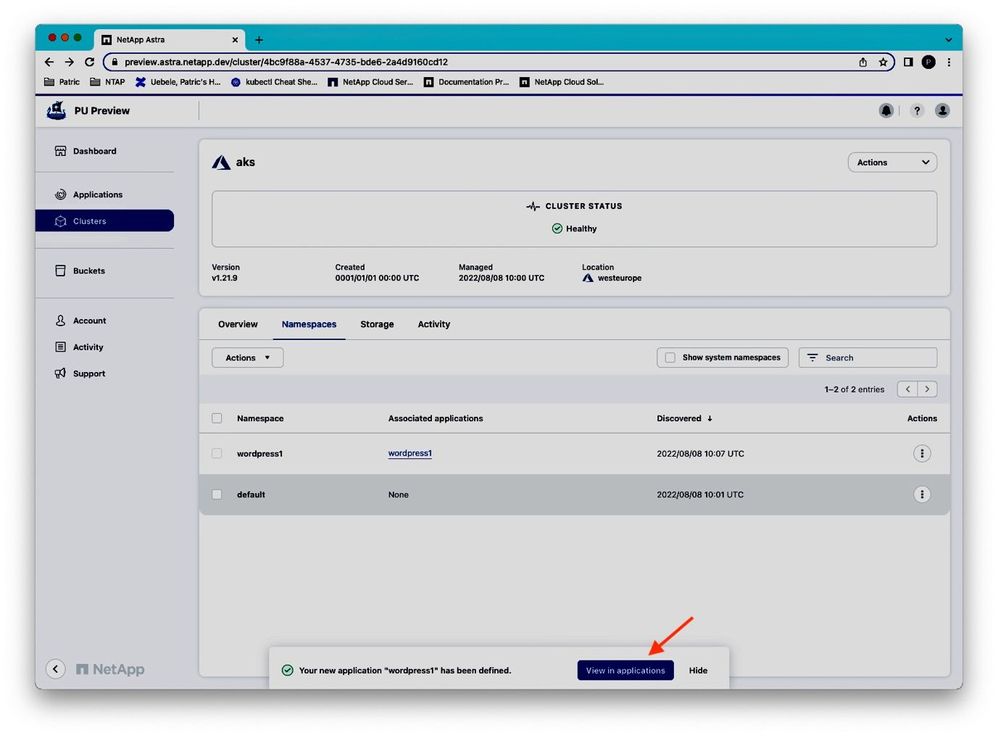
Task: Hide the application defined notification
Action: coord(698,670)
